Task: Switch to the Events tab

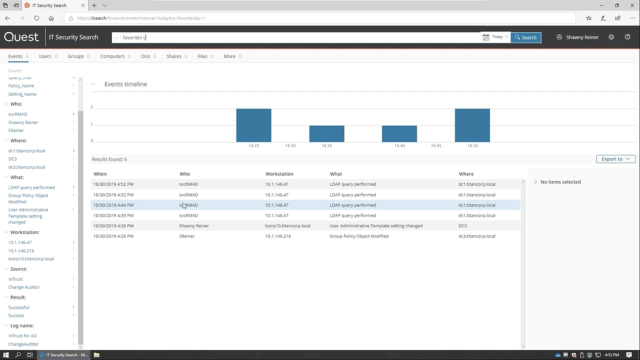Action: tap(18, 56)
